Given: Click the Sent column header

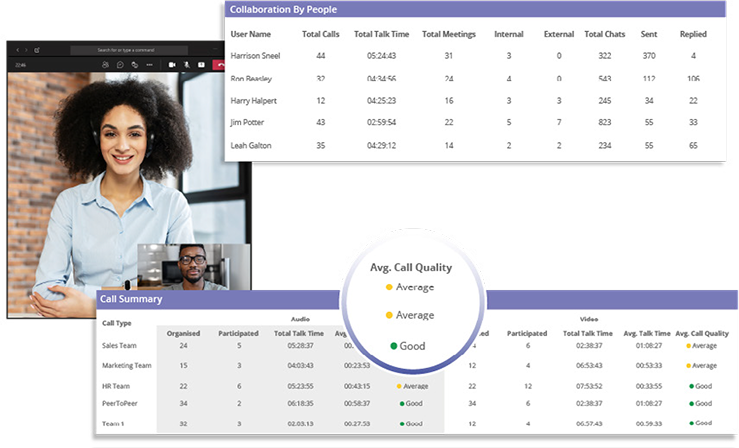Looking at the screenshot, I should point(649,34).
